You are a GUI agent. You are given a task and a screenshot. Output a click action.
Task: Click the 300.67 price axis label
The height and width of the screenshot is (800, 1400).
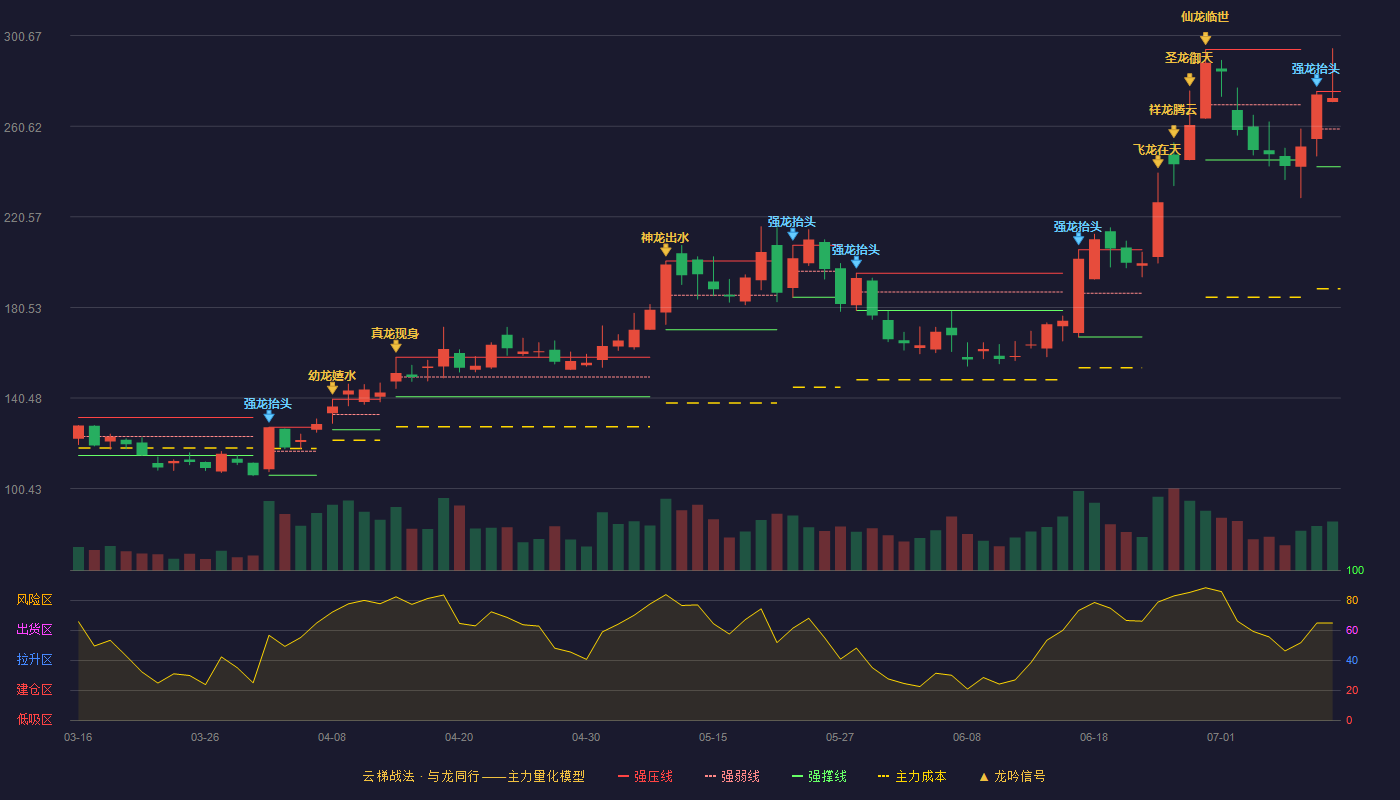pyautogui.click(x=22, y=37)
